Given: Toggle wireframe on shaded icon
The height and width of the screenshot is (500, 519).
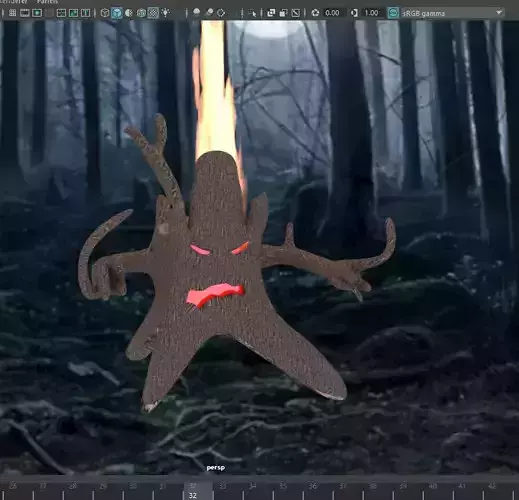Looking at the screenshot, I should point(141,13).
